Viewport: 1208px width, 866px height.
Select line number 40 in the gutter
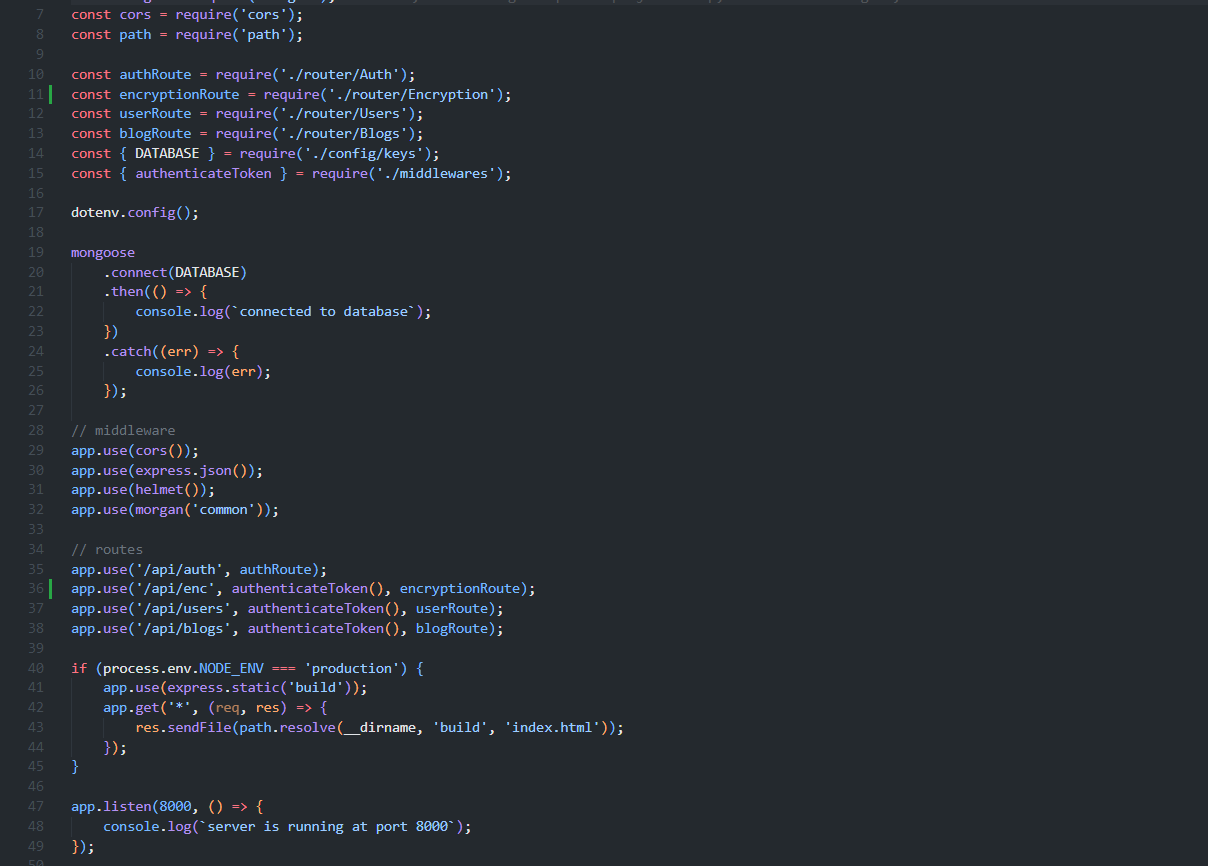click(x=35, y=668)
